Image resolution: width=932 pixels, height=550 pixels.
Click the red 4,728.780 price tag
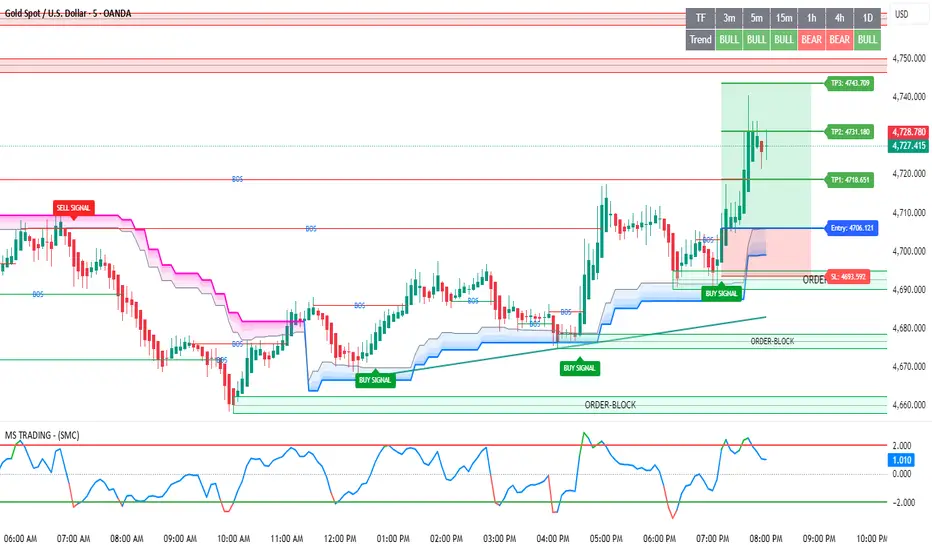point(908,132)
